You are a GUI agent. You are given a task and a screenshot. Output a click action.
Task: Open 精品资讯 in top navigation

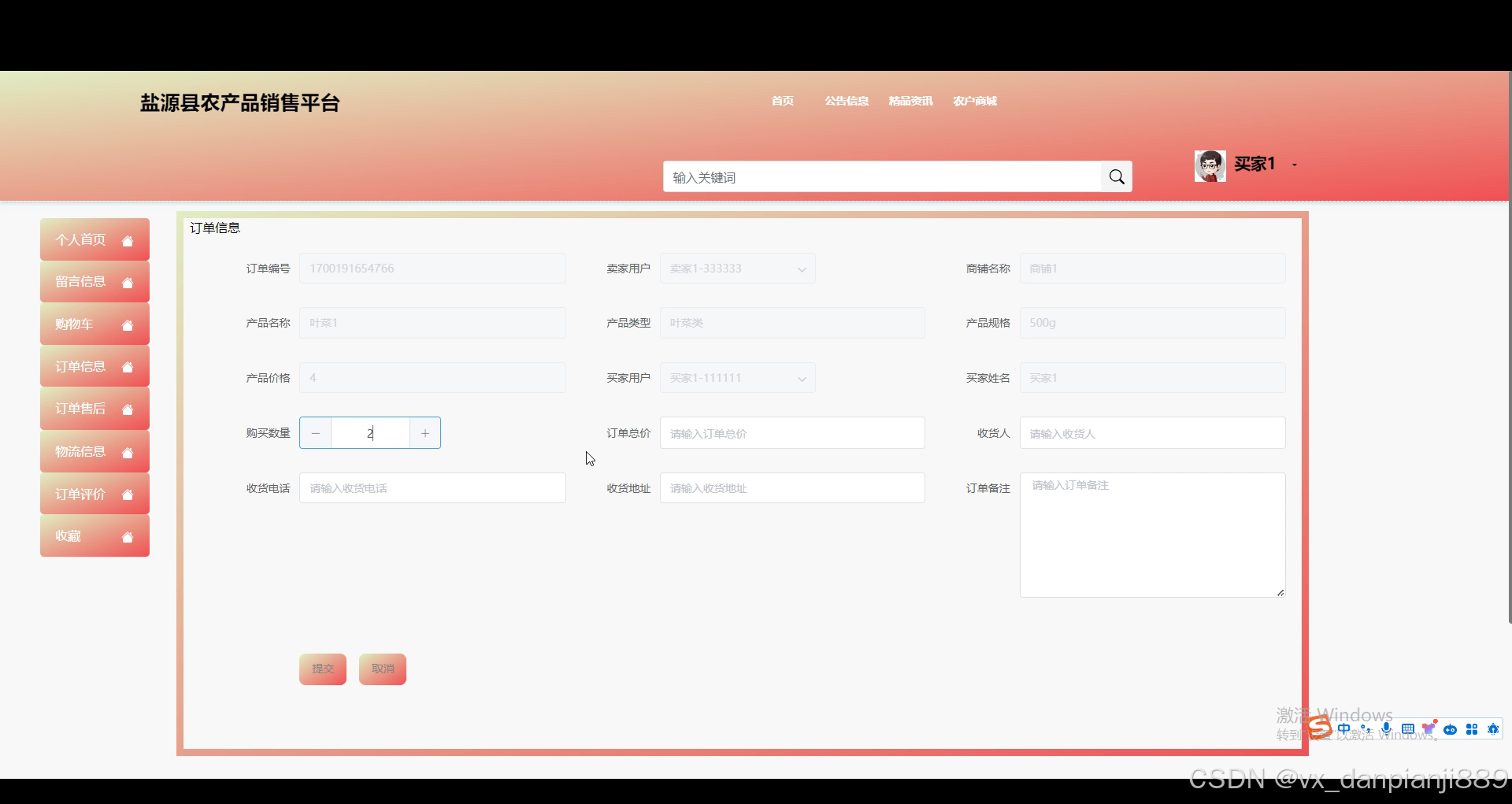tap(910, 101)
